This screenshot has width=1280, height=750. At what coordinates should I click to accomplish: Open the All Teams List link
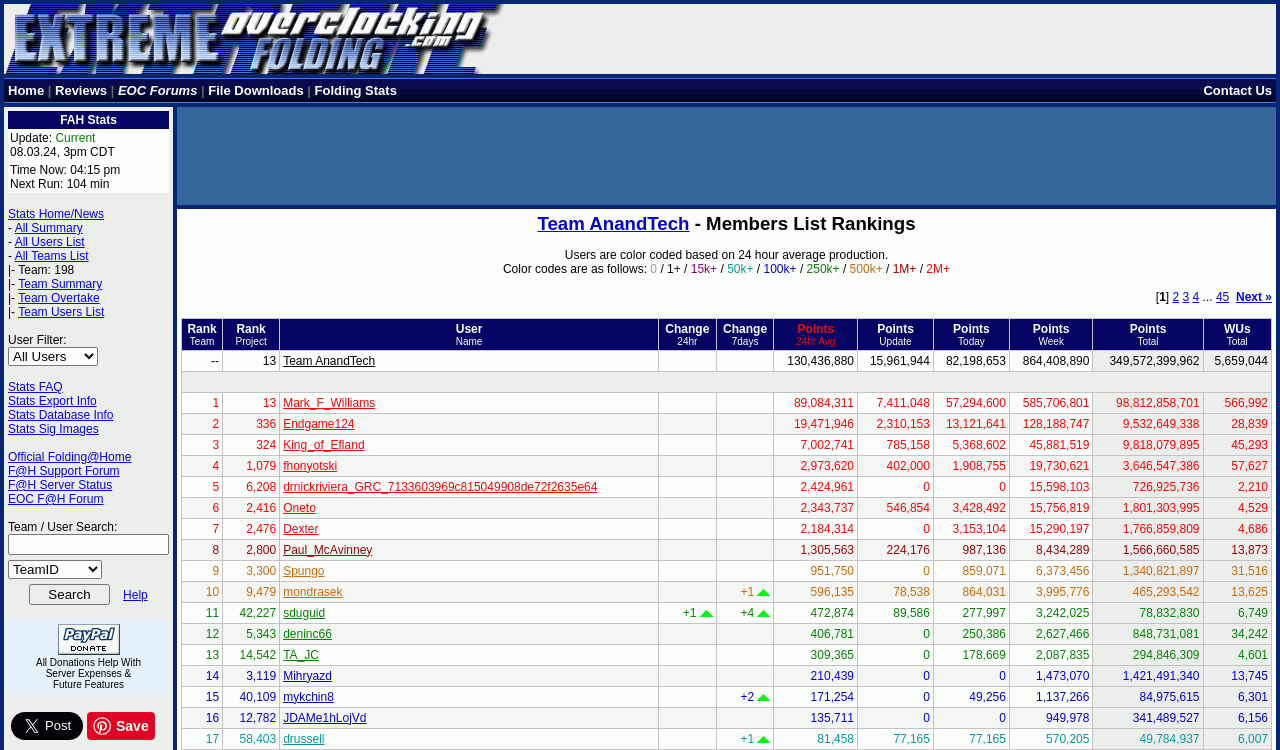coord(52,256)
